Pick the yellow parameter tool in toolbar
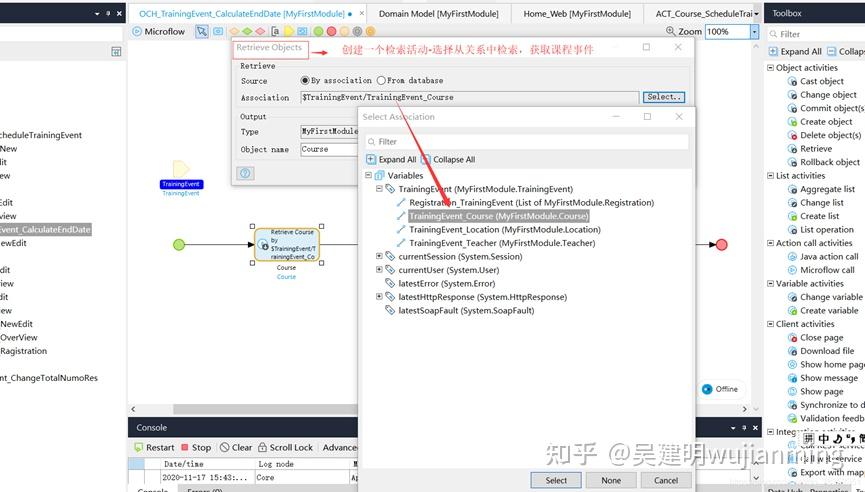This screenshot has width=865, height=492. coord(289,31)
